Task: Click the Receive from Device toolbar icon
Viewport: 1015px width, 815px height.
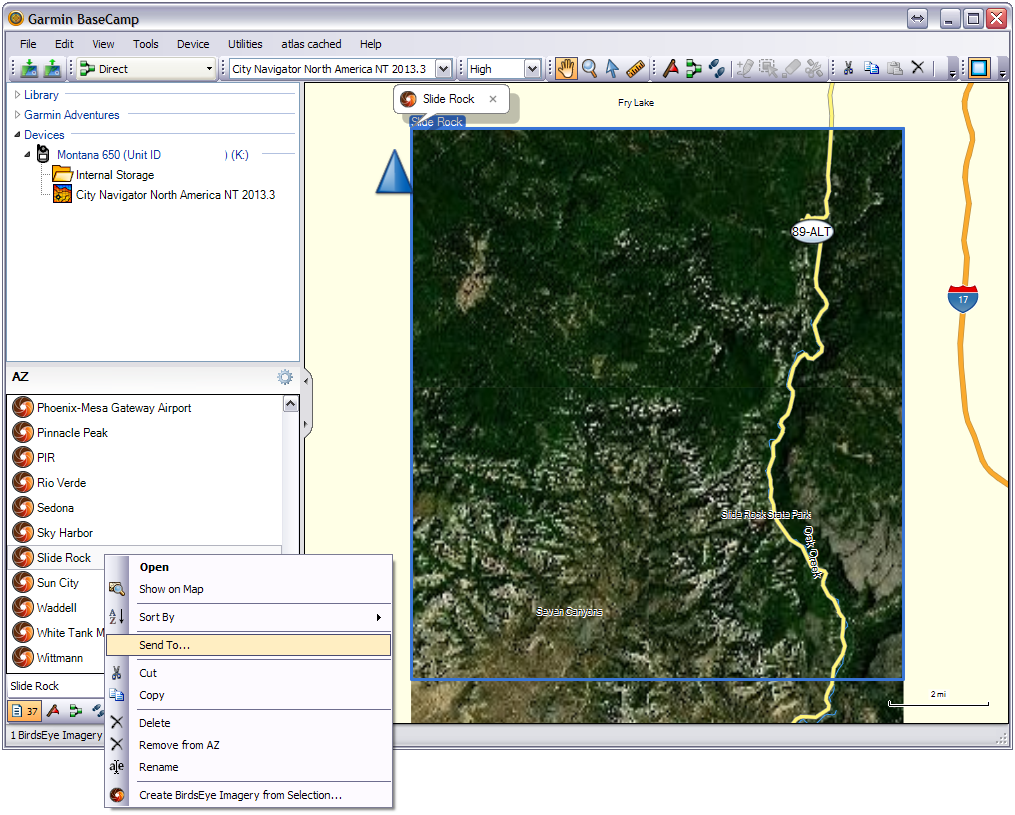Action: 52,68
